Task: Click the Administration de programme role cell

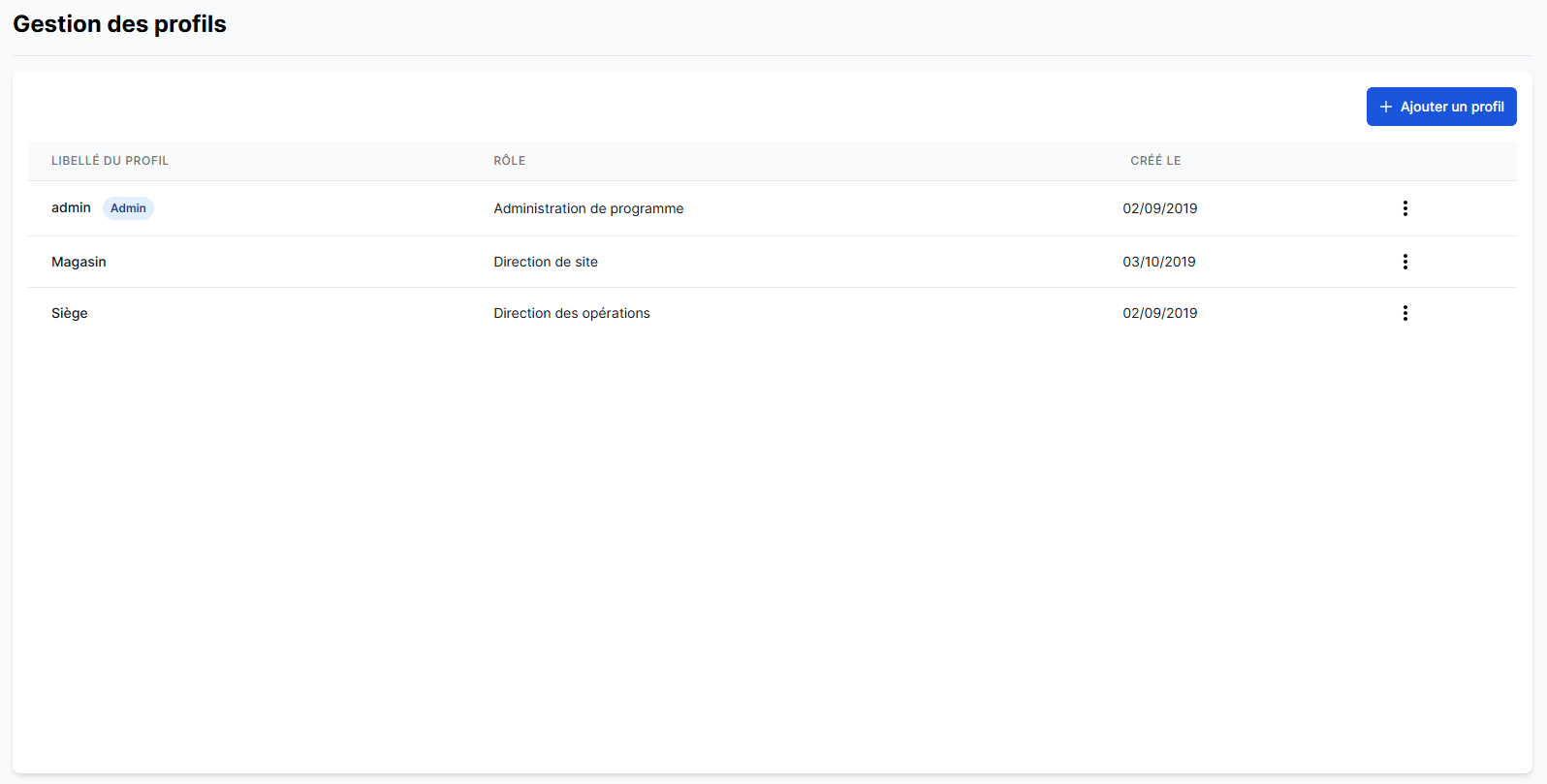Action: 588,208
